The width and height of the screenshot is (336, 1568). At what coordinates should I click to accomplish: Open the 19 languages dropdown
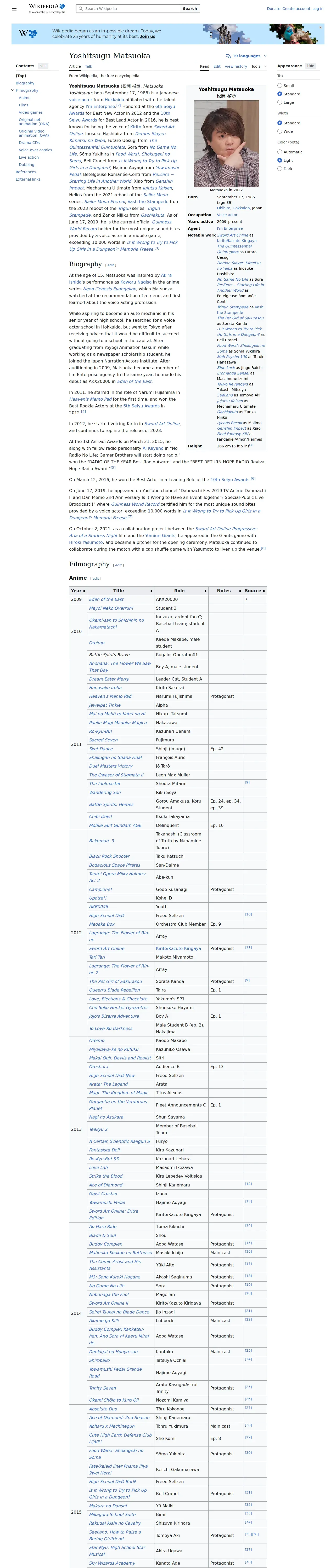246,56
